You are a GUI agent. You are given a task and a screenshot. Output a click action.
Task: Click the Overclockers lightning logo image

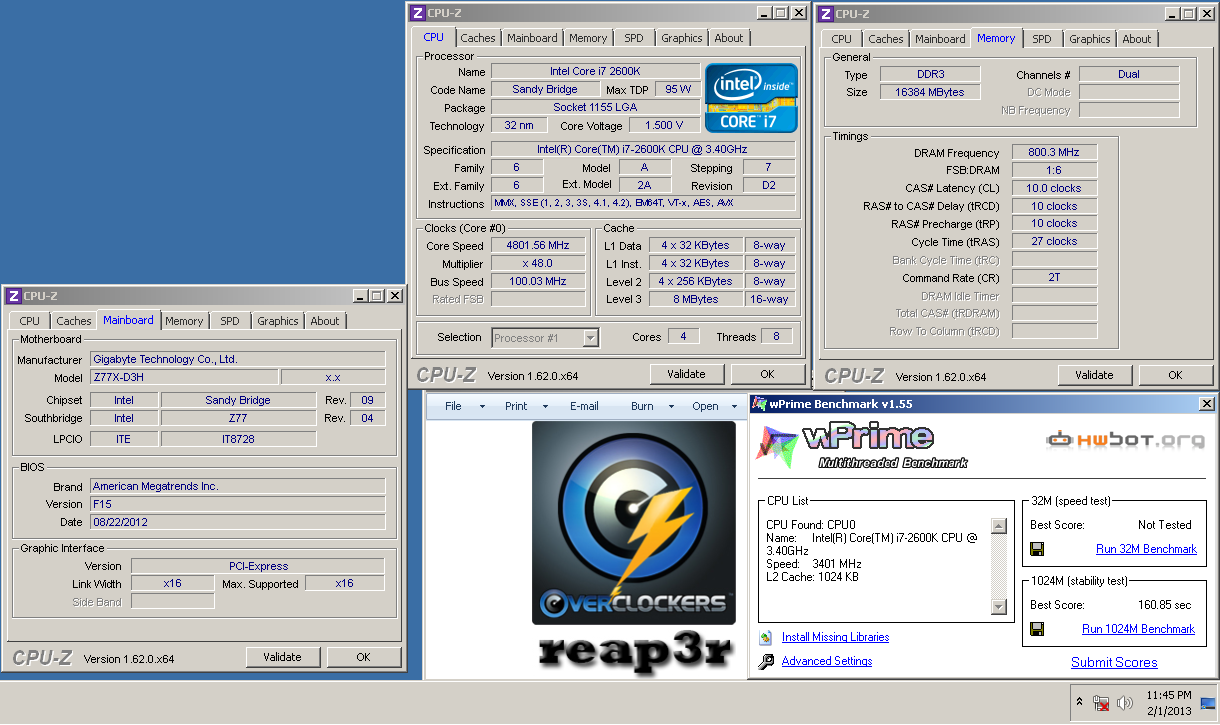click(633, 523)
